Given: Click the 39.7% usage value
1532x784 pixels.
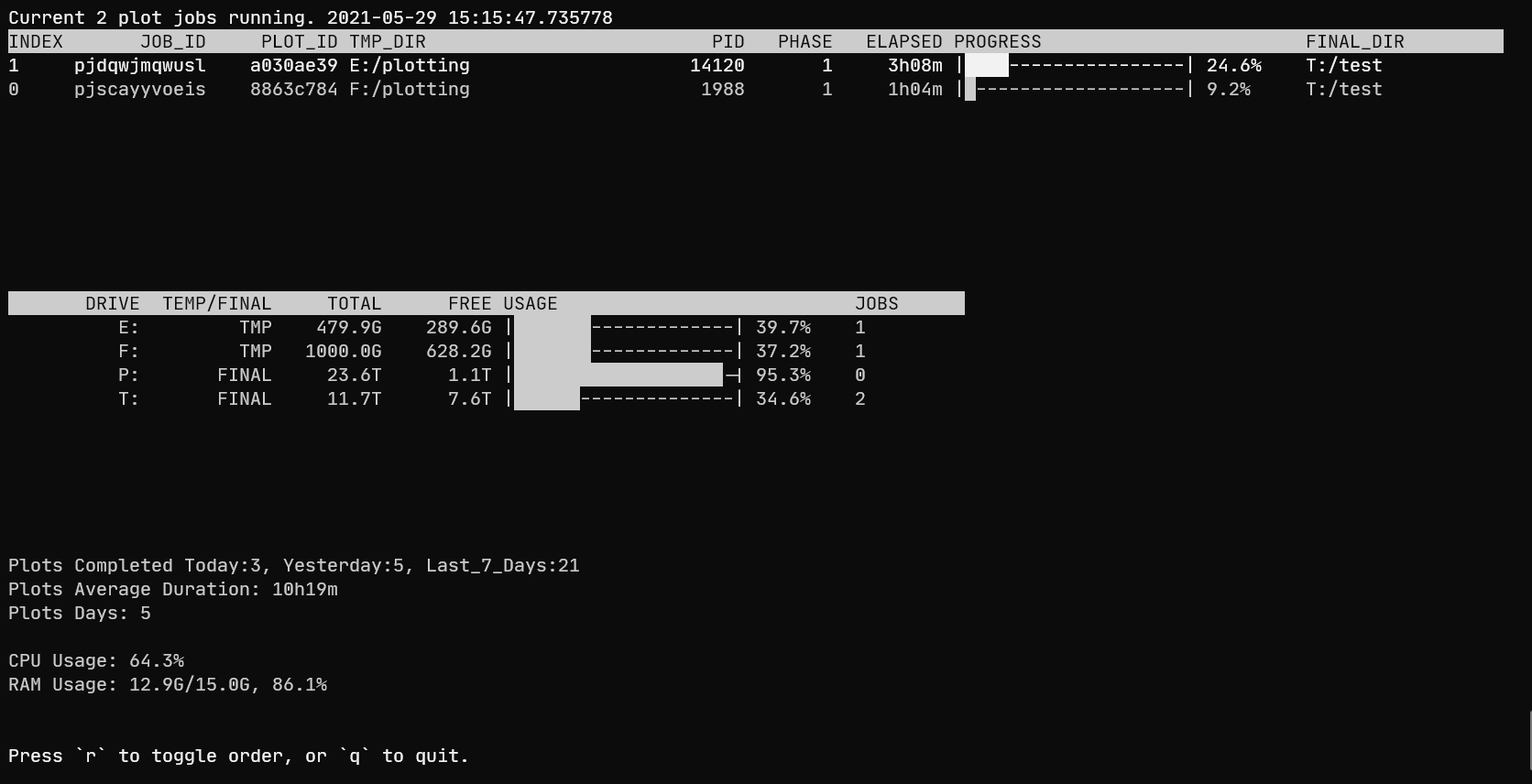Looking at the screenshot, I should (783, 327).
